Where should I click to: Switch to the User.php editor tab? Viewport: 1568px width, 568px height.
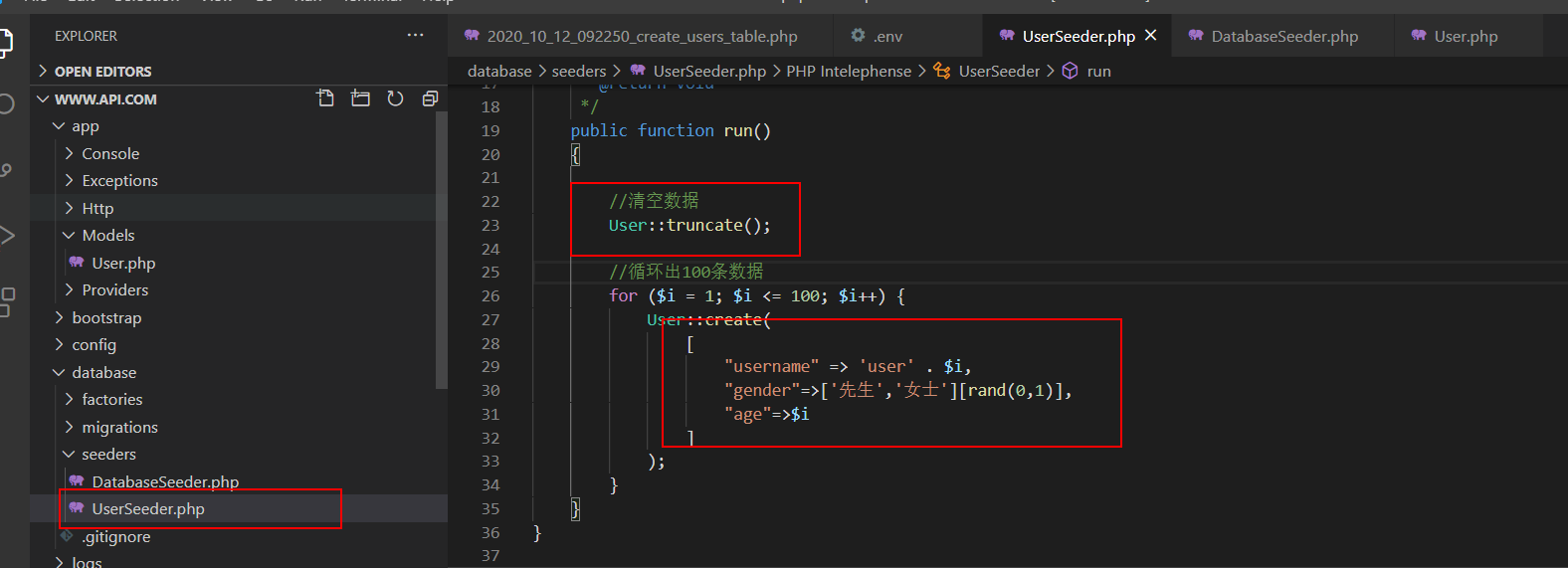[1467, 36]
